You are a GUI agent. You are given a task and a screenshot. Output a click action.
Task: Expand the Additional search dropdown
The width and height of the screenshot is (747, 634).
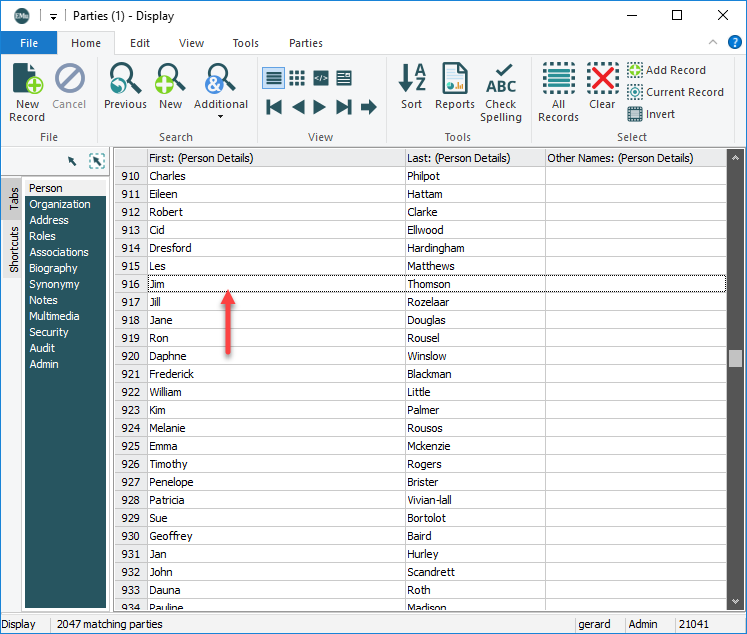click(220, 116)
